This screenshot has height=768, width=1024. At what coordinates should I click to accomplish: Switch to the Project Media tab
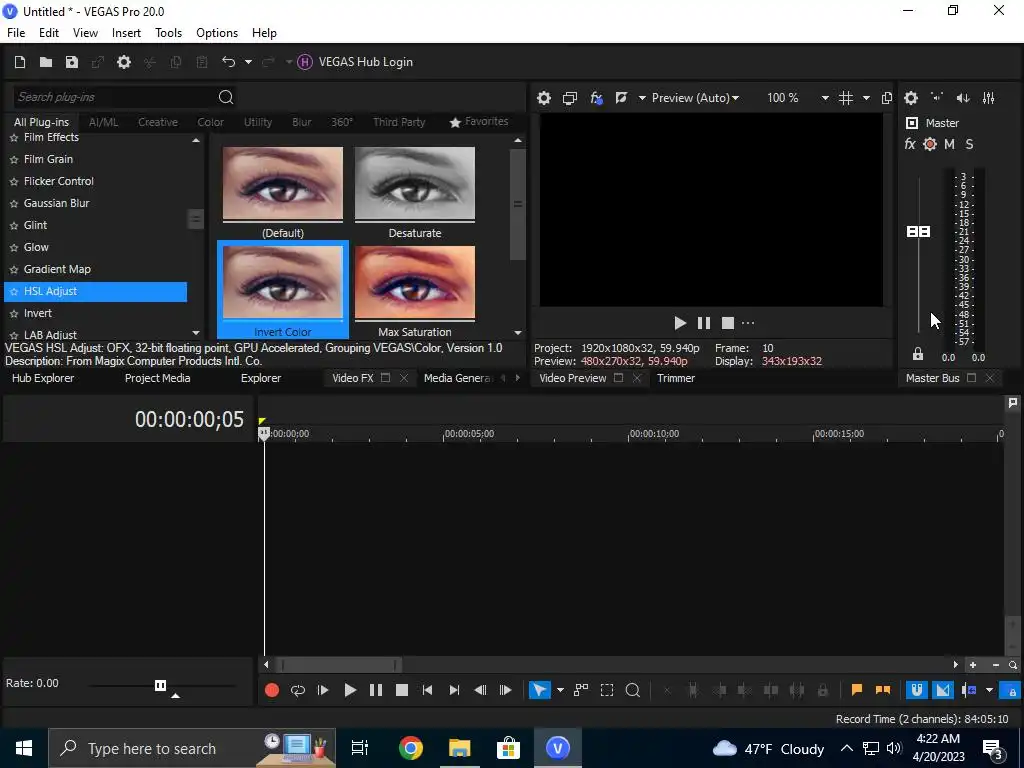(x=157, y=378)
